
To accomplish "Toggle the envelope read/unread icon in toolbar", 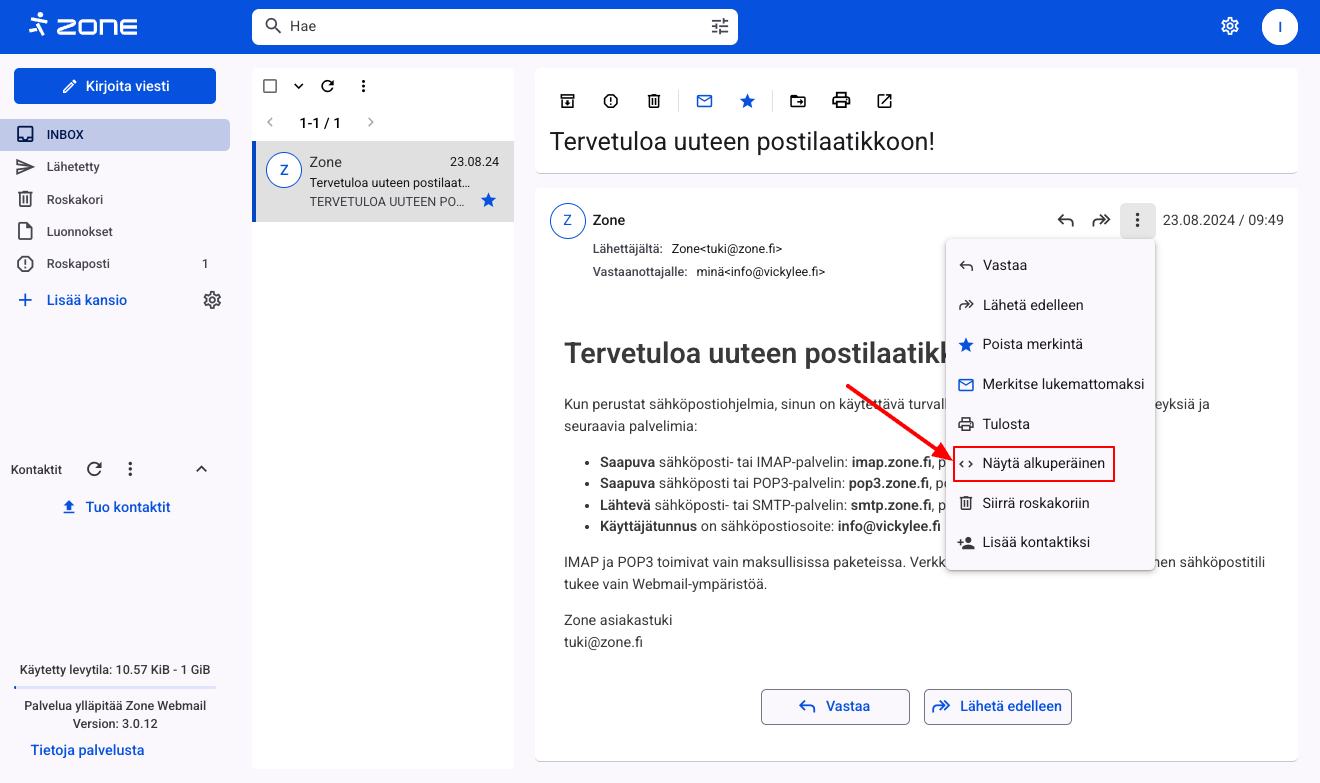I will point(704,101).
